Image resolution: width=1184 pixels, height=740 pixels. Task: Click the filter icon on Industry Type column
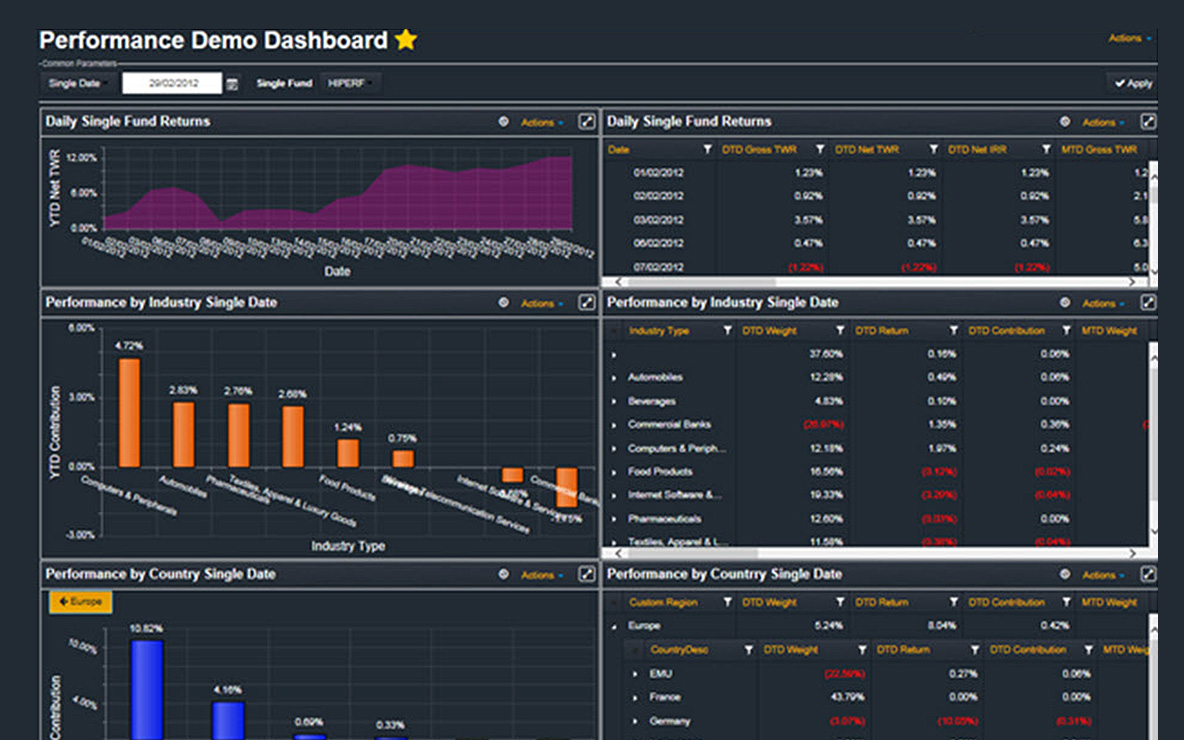pos(727,331)
